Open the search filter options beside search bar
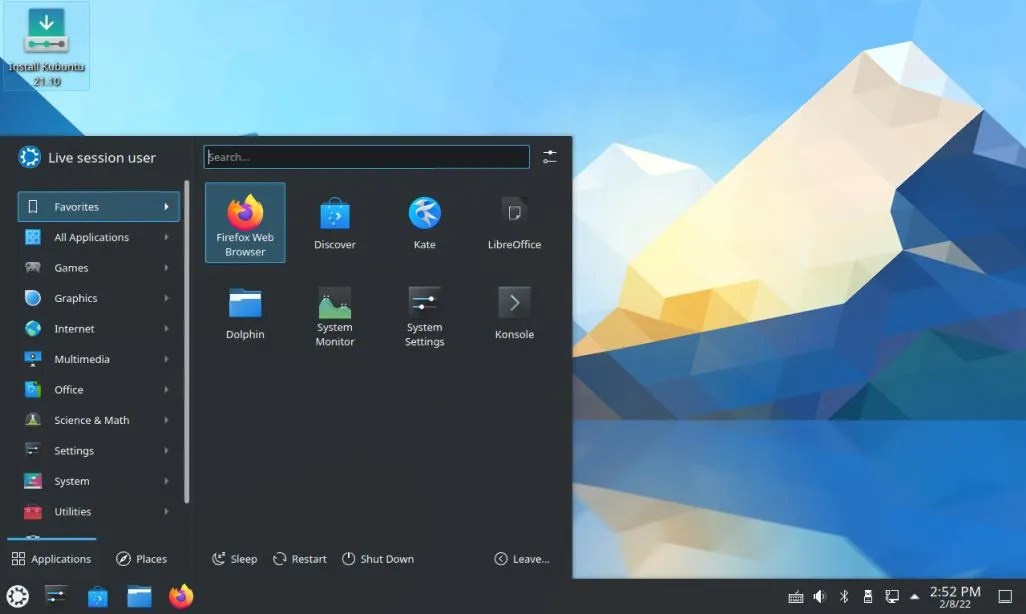 pyautogui.click(x=549, y=156)
